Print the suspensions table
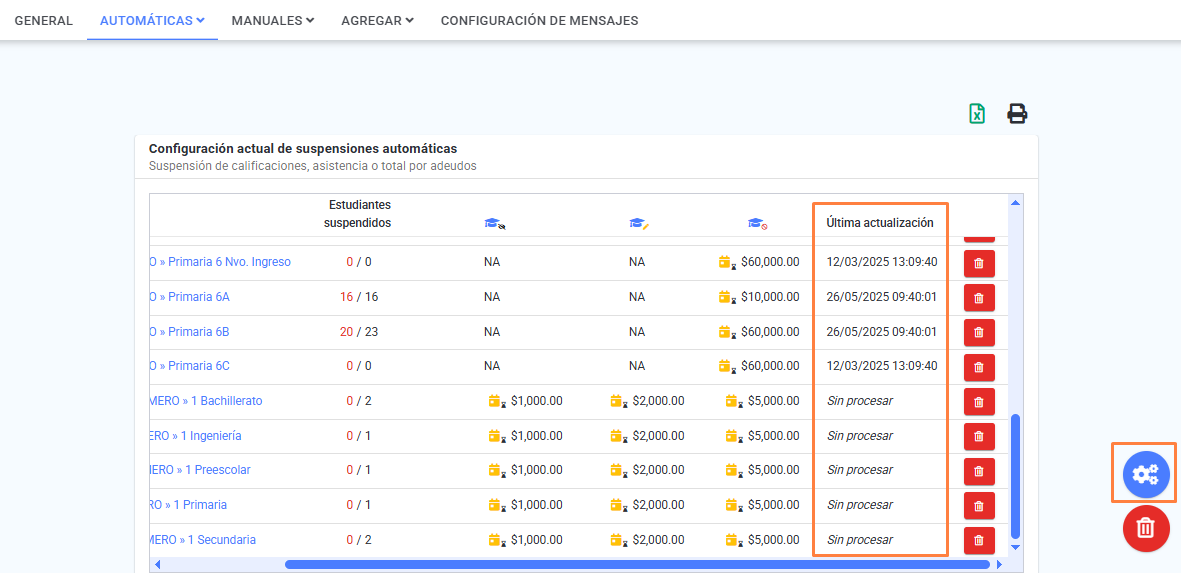This screenshot has width=1181, height=573. pyautogui.click(x=1018, y=114)
